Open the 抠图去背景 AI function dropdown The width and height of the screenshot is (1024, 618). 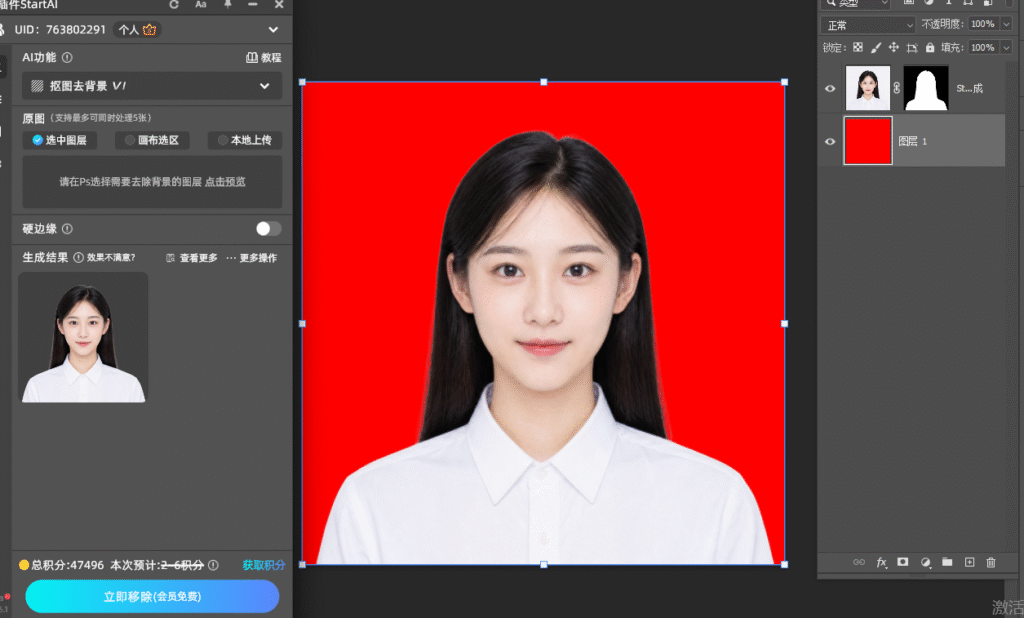click(x=152, y=86)
